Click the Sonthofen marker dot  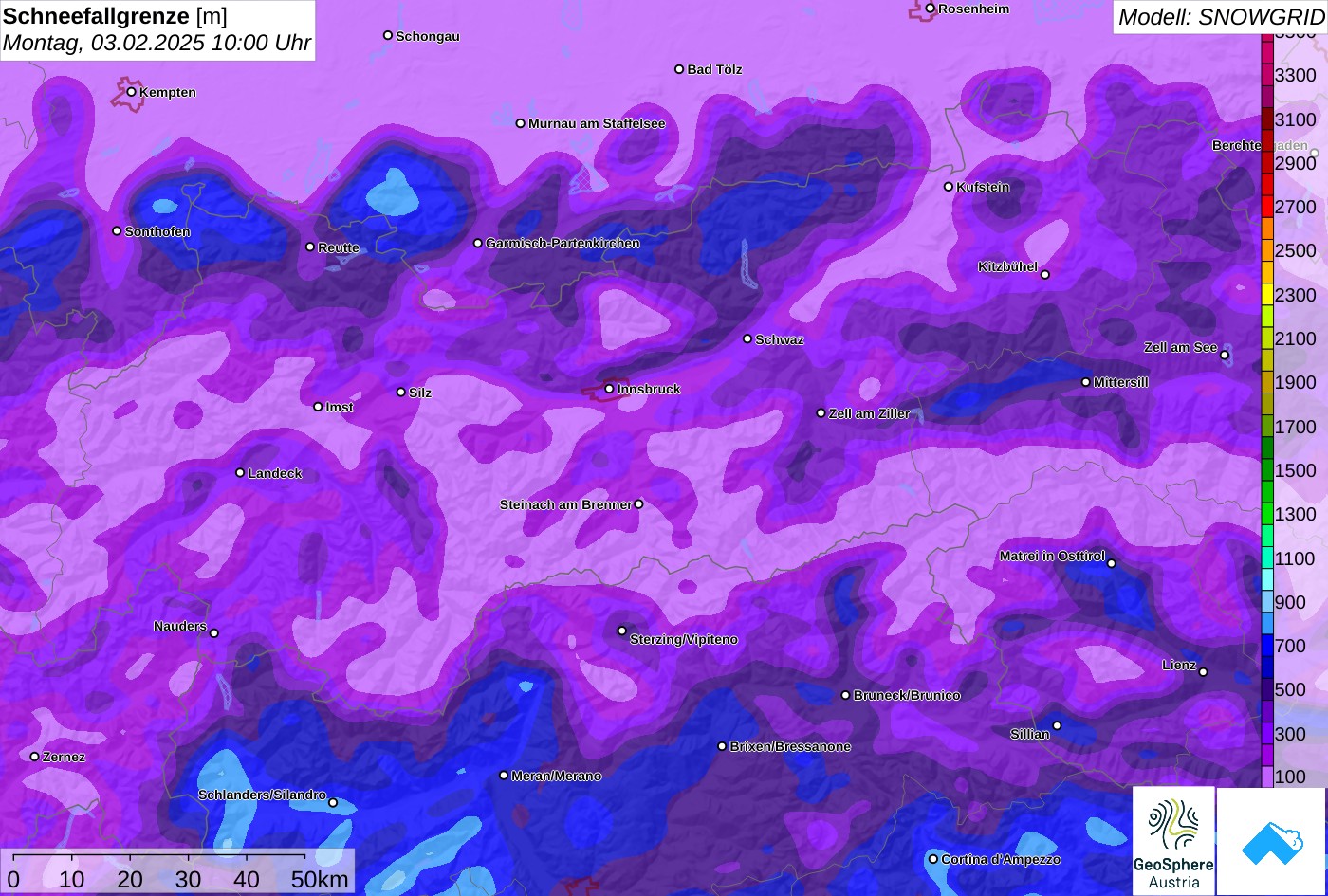(x=117, y=230)
